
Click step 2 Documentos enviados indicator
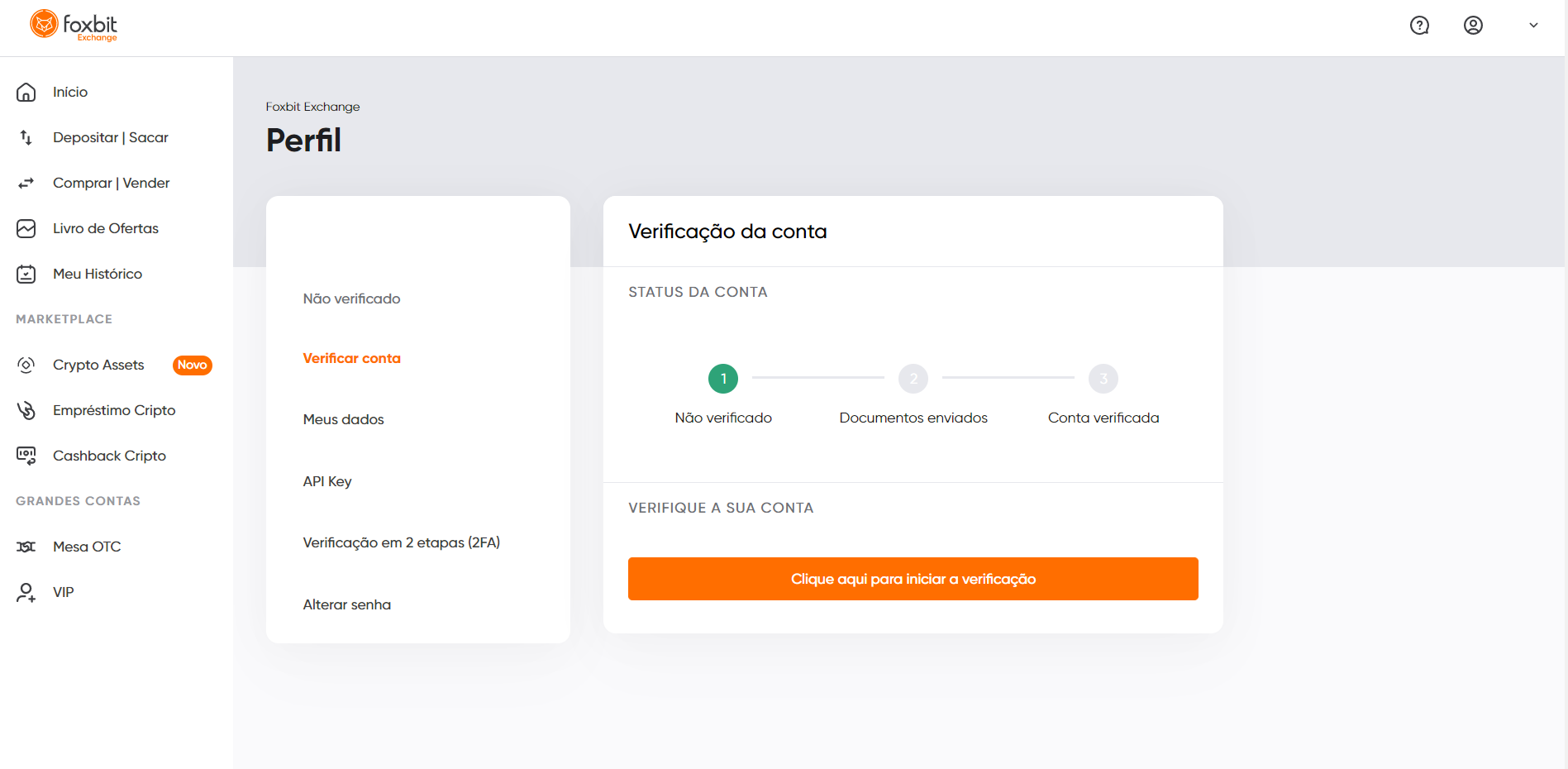tap(913, 379)
